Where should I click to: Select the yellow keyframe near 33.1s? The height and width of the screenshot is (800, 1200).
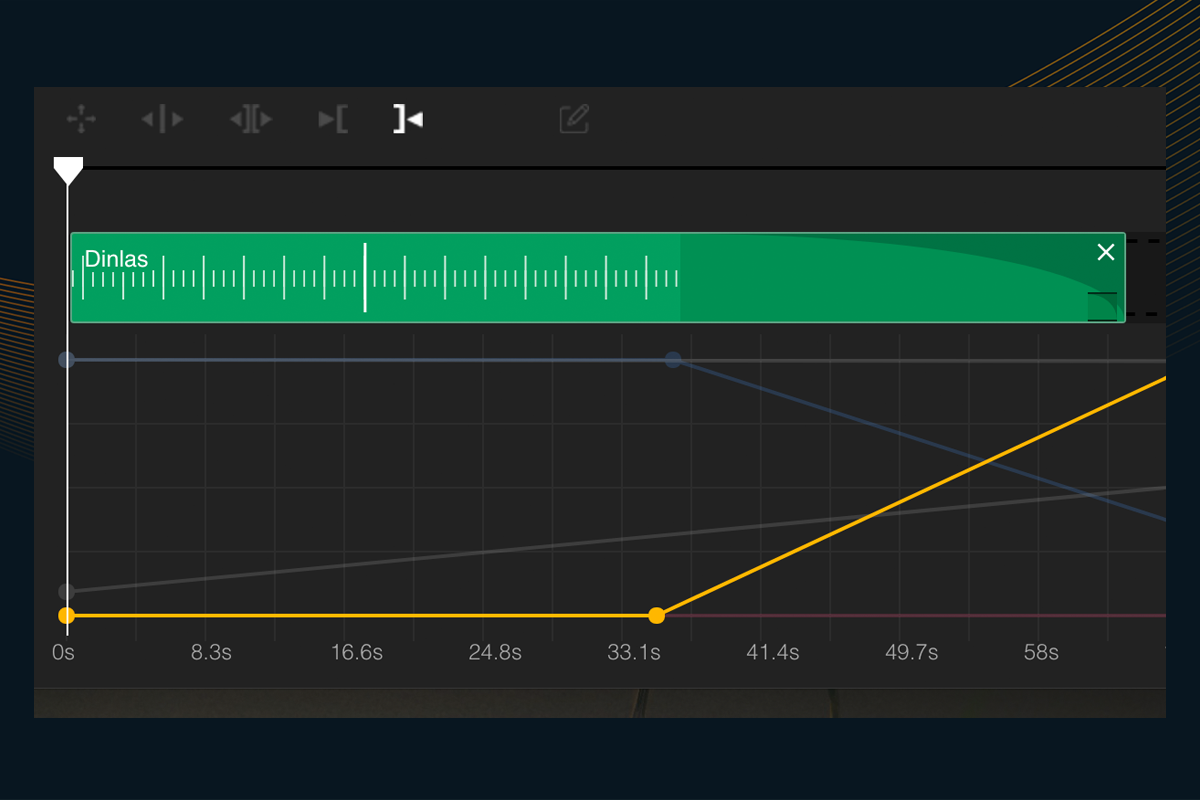click(656, 615)
